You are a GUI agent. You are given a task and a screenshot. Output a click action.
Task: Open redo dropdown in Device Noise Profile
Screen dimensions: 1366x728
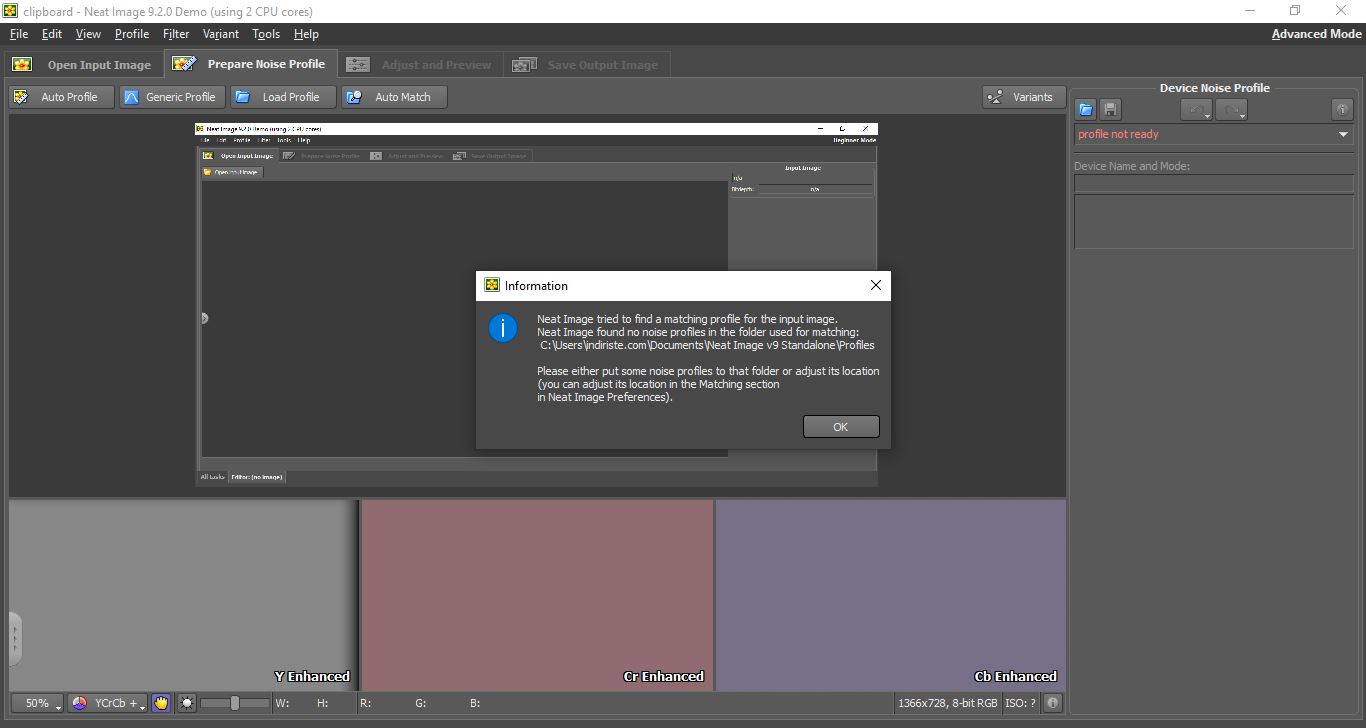pyautogui.click(x=1231, y=109)
